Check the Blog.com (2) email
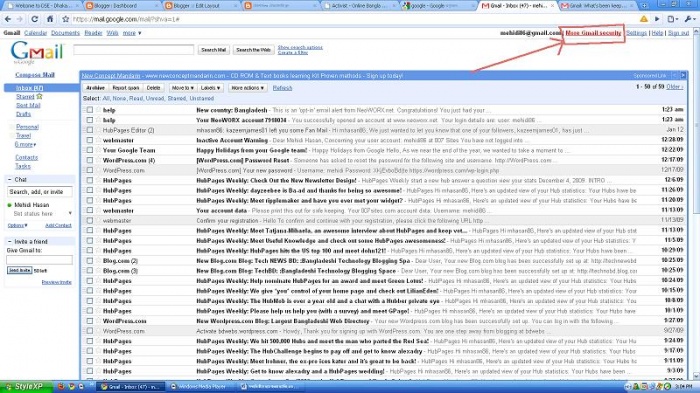The width and height of the screenshot is (700, 393). [x=90, y=261]
